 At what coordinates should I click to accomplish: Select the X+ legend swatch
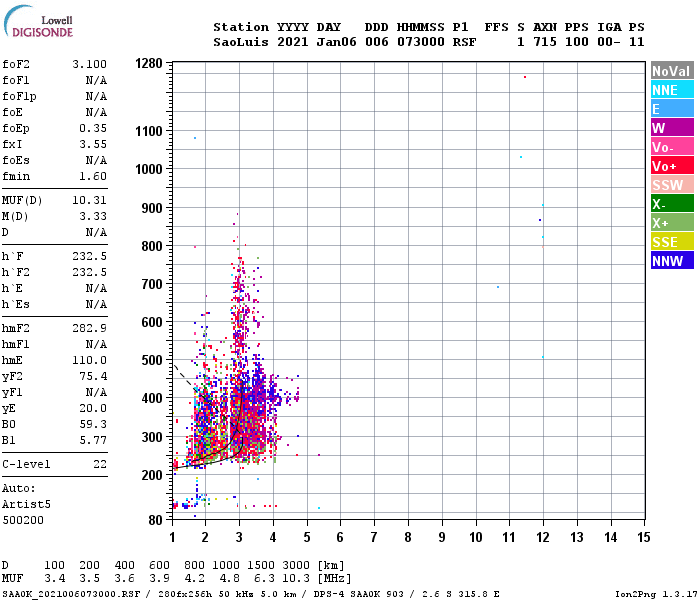coord(672,223)
